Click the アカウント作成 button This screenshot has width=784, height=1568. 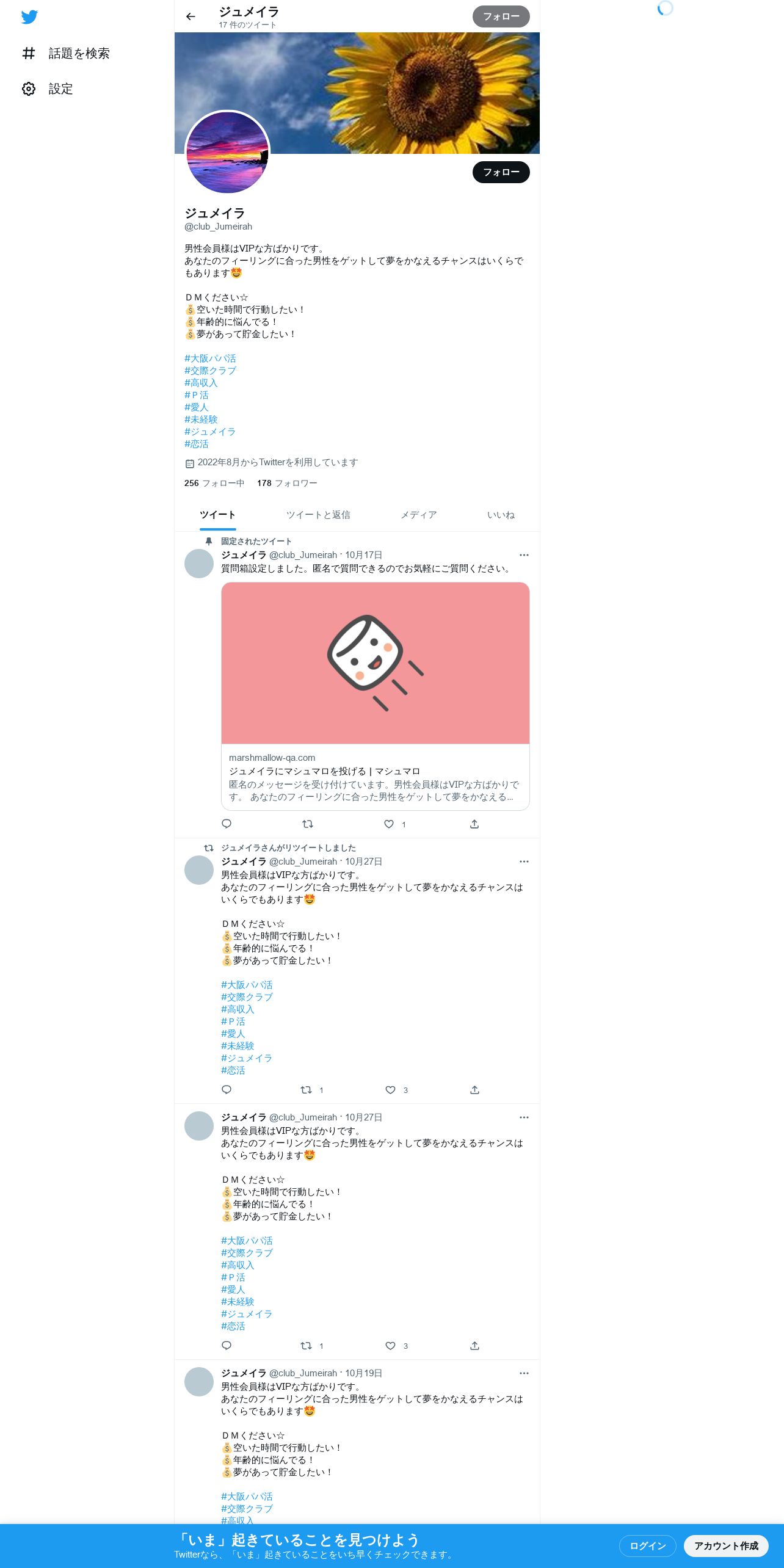coord(726,1545)
